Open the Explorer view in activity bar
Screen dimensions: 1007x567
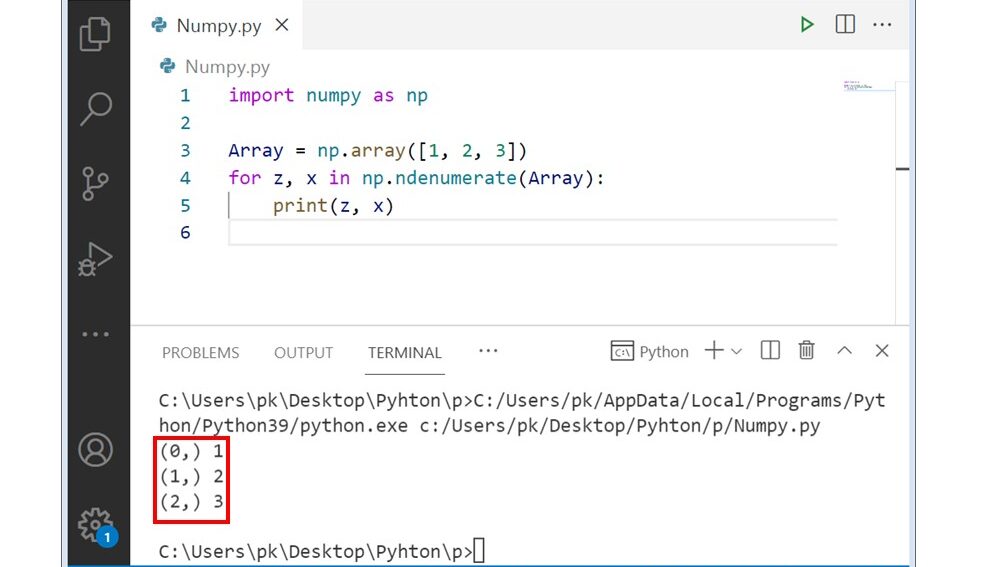95,33
